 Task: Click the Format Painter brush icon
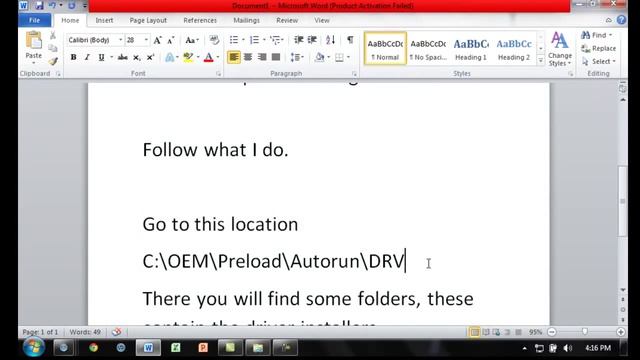pyautogui.click(x=53, y=62)
